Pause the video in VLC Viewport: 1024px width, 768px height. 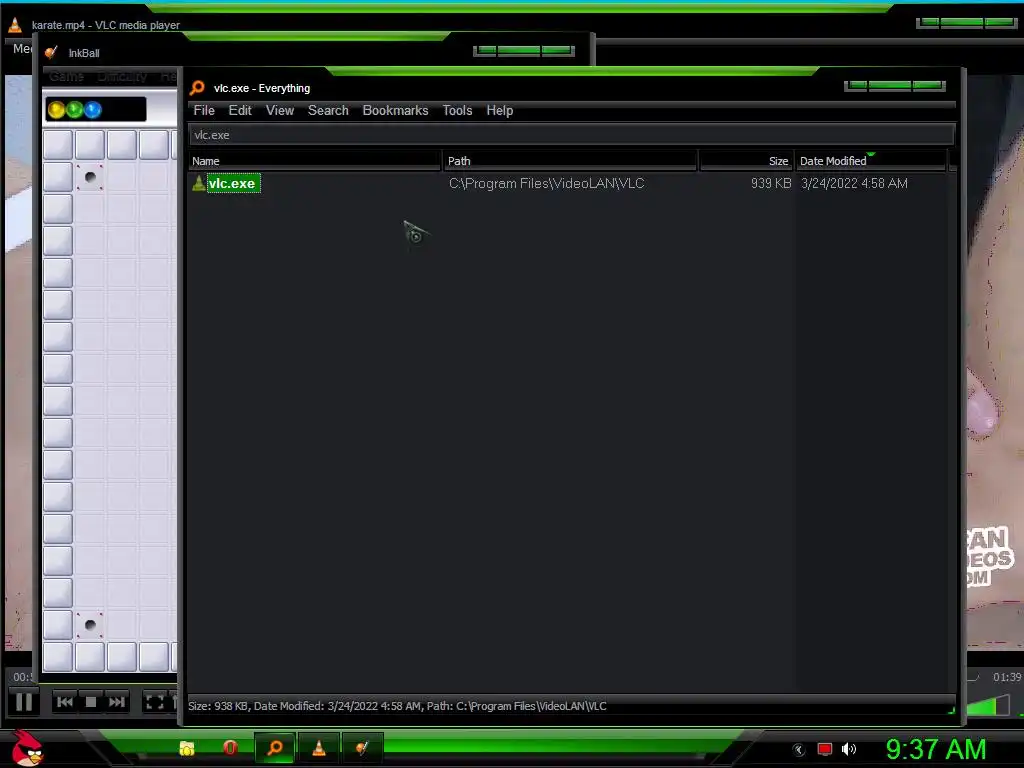pyautogui.click(x=24, y=702)
